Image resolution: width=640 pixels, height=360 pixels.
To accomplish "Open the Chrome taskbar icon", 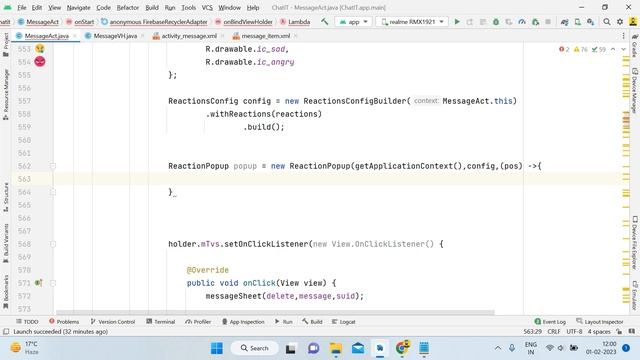I will (x=402, y=348).
